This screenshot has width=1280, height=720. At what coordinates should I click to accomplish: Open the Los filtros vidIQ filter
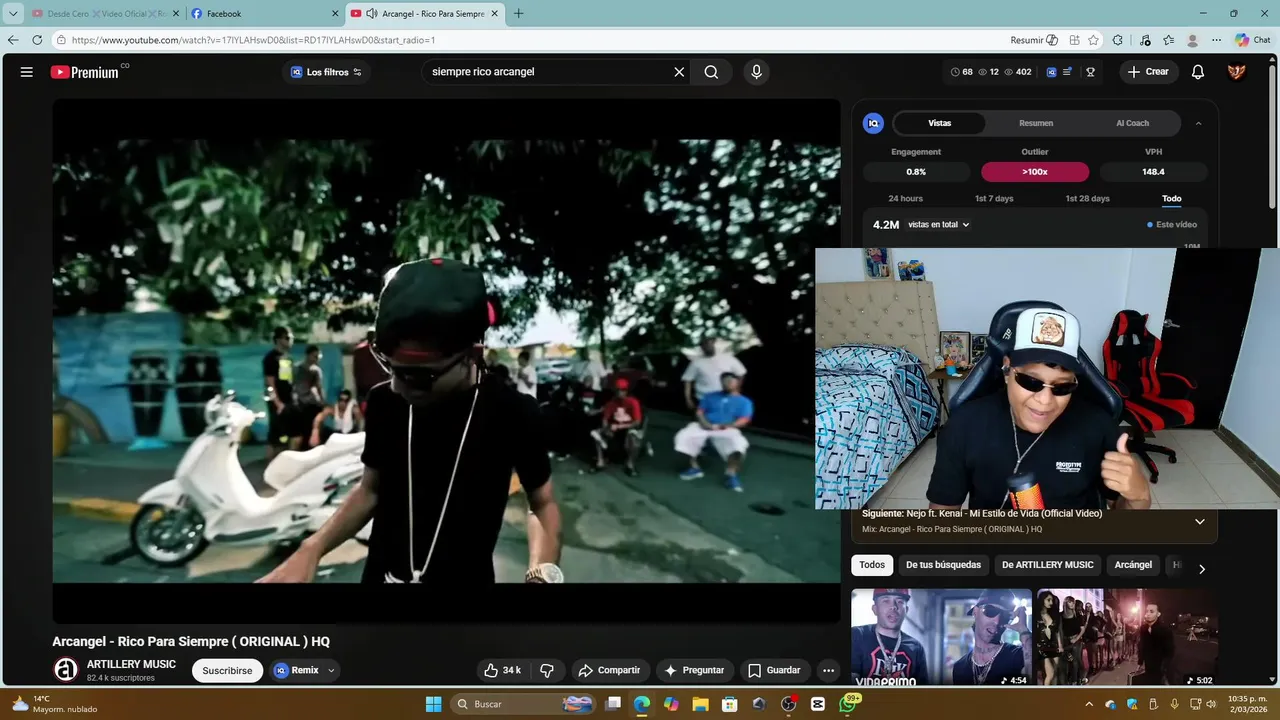pyautogui.click(x=326, y=72)
